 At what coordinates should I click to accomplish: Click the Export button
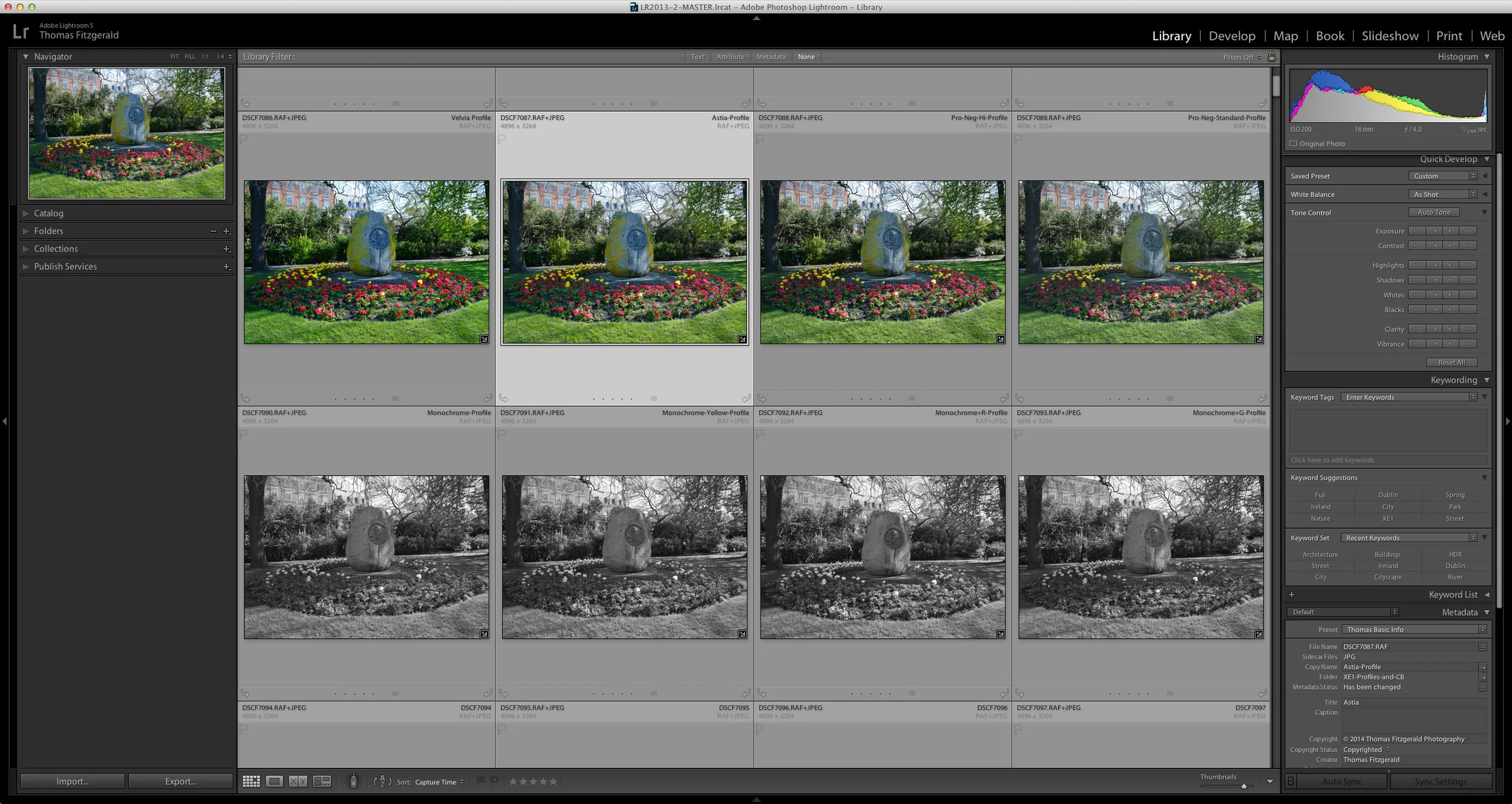[180, 781]
